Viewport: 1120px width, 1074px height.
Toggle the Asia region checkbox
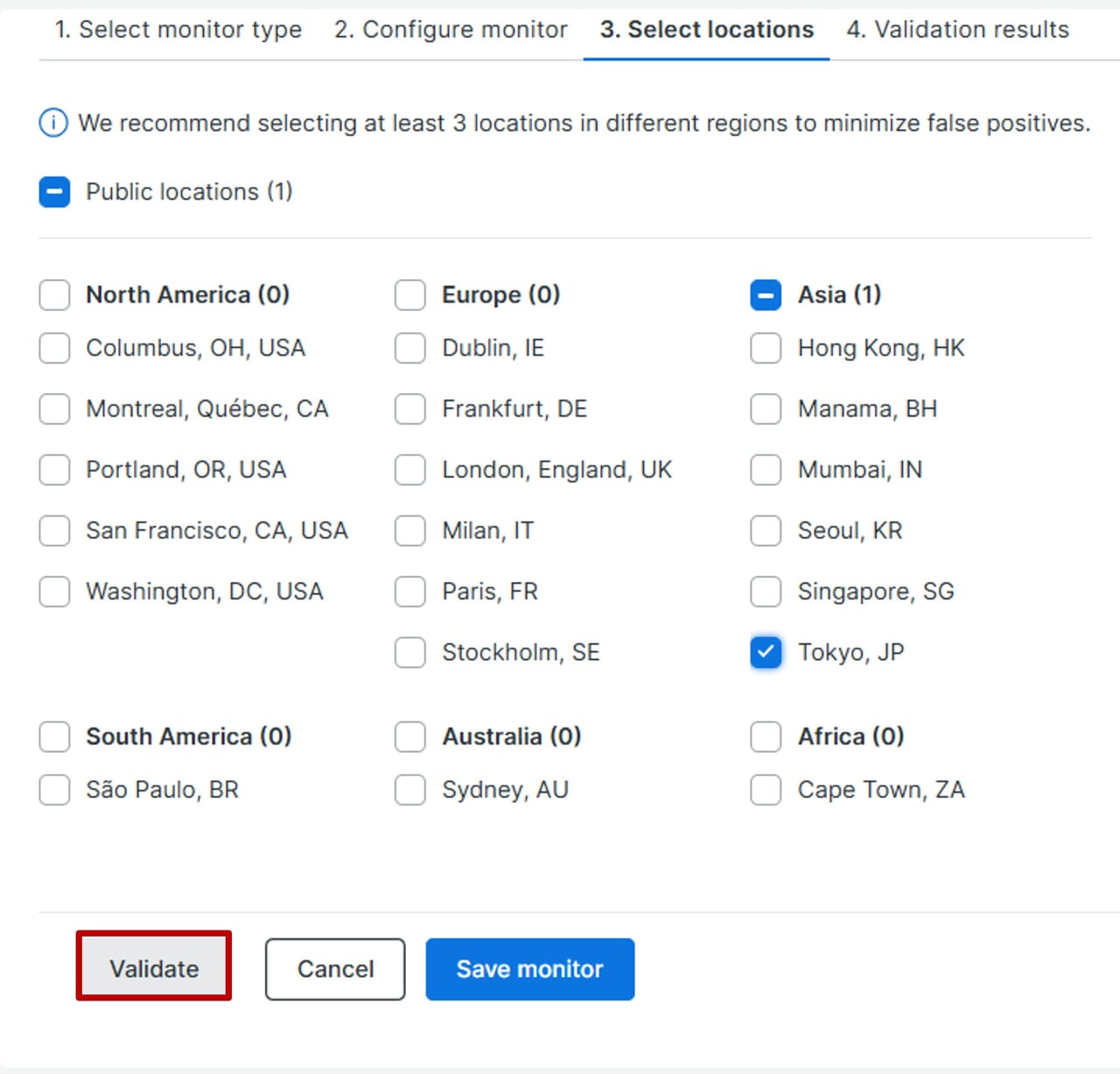766,295
